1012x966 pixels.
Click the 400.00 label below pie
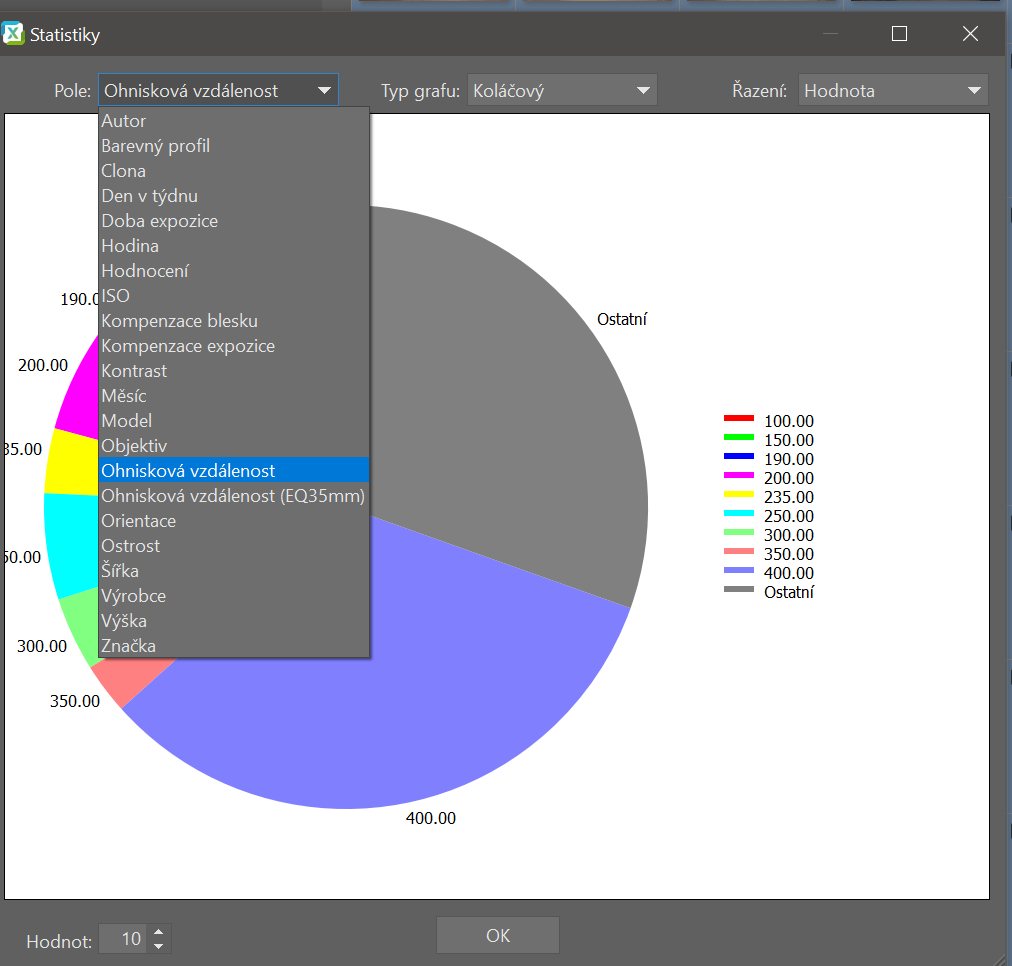pos(430,818)
